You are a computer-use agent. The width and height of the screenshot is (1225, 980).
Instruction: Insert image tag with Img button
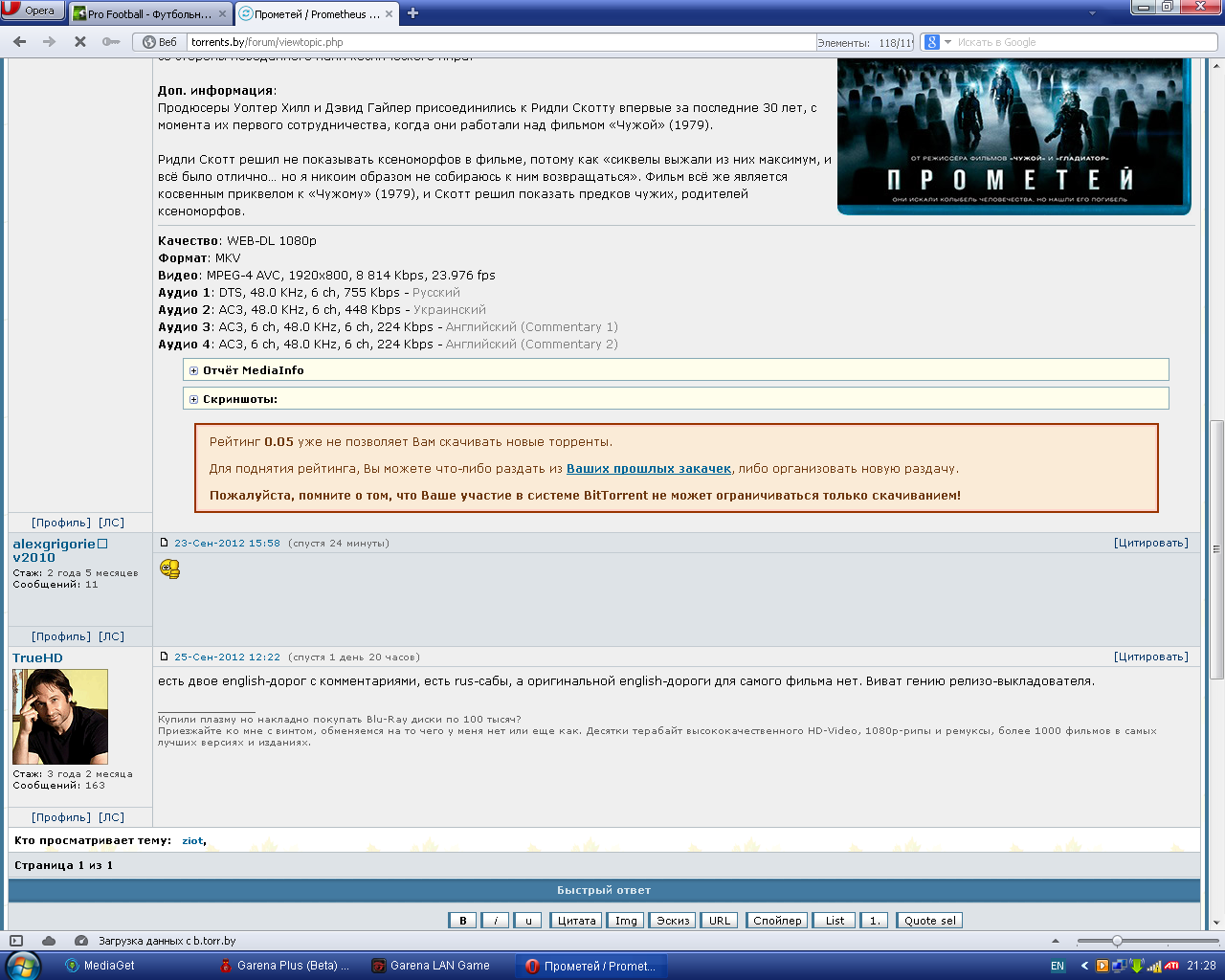point(626,921)
